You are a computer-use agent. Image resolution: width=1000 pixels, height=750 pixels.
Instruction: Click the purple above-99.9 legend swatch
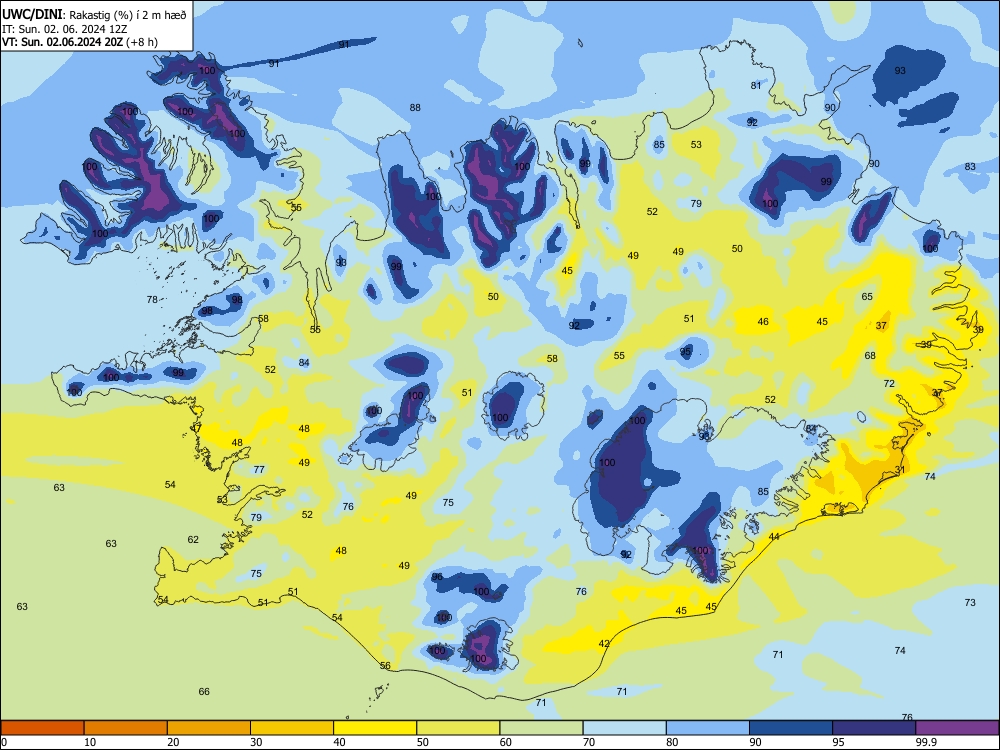pyautogui.click(x=957, y=728)
